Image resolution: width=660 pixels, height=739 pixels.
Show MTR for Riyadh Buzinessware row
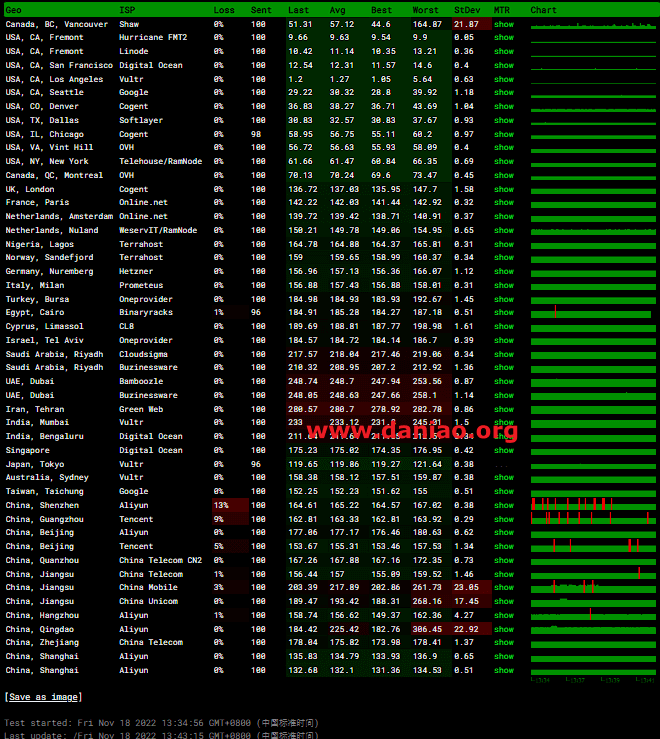503,368
